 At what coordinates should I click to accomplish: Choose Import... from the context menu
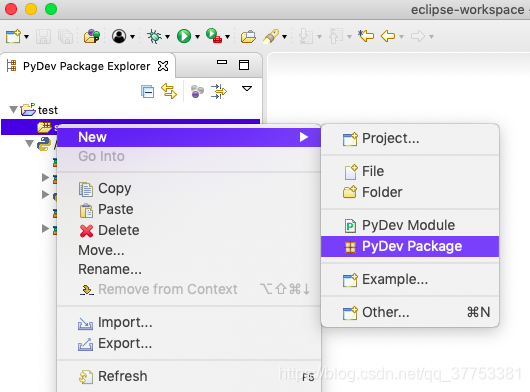189,323
